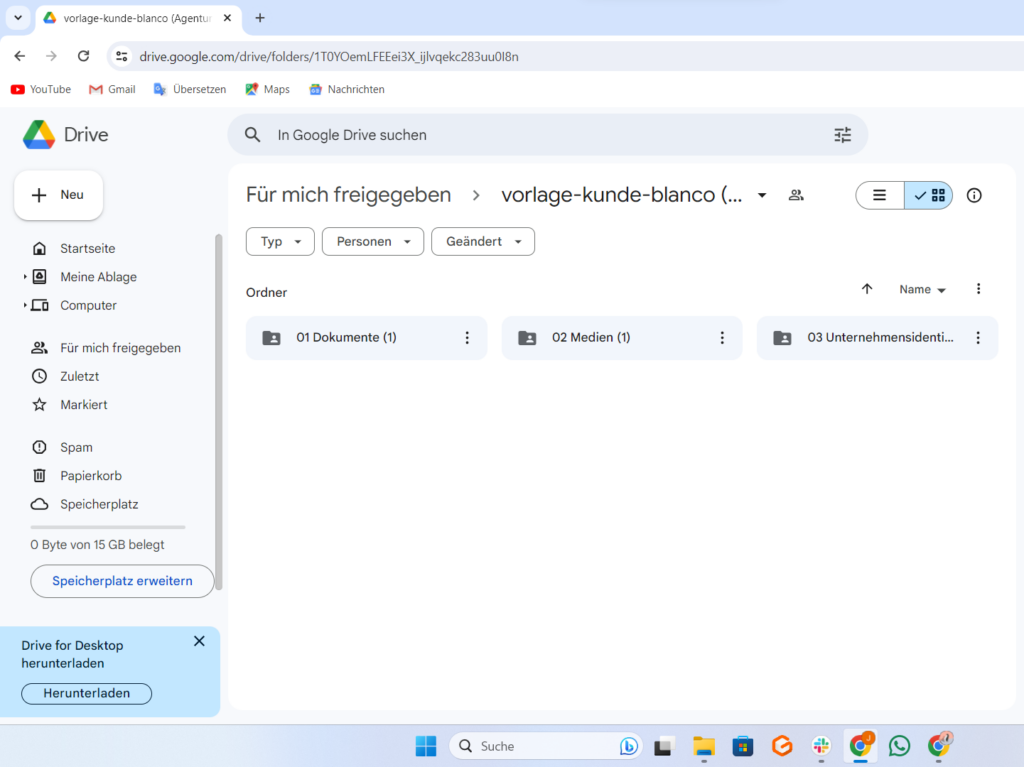Click the Google Drive logo
1024x767 pixels.
pyautogui.click(x=40, y=135)
